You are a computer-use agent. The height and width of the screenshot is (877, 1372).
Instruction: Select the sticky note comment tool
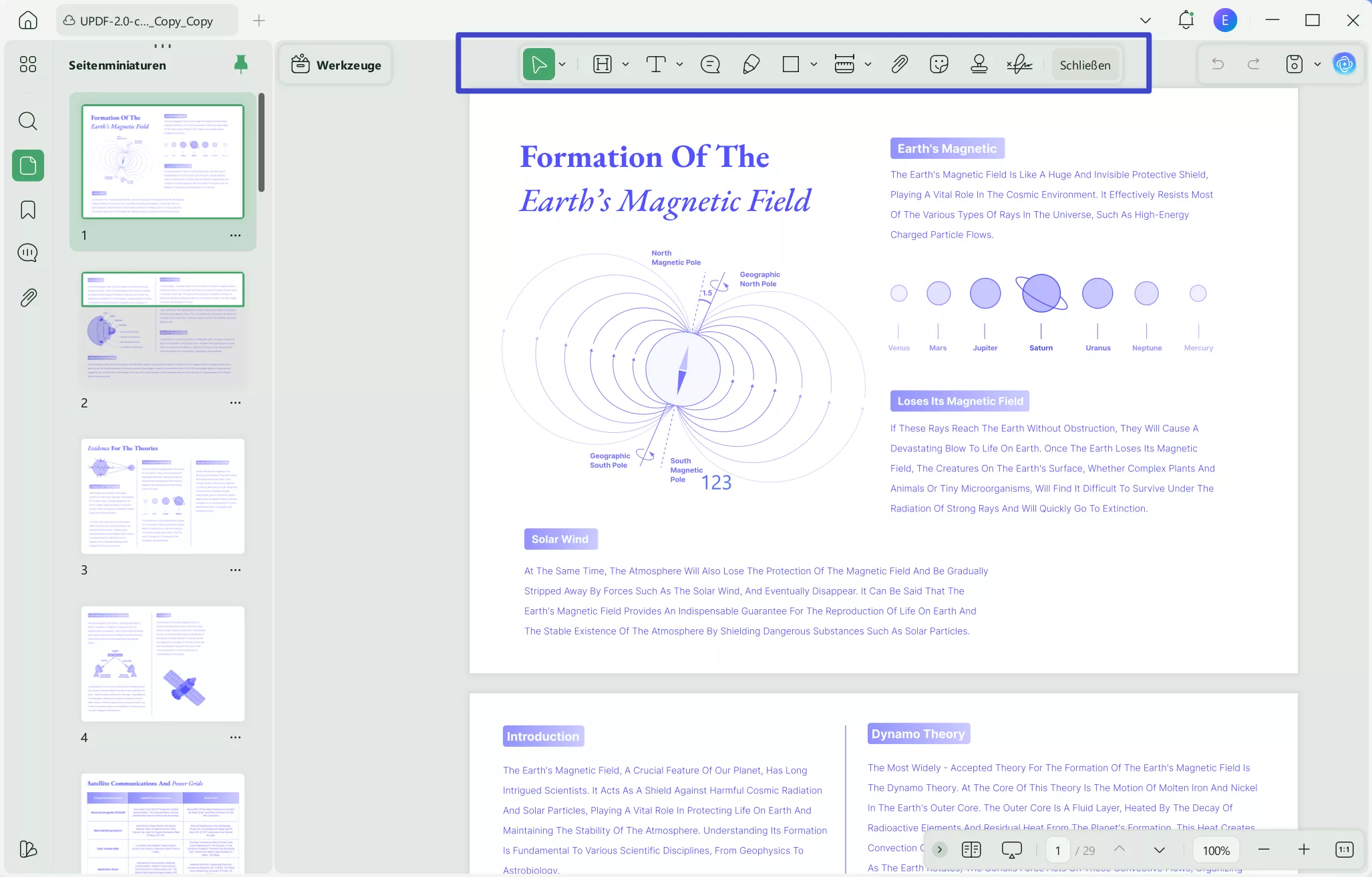[x=710, y=65]
